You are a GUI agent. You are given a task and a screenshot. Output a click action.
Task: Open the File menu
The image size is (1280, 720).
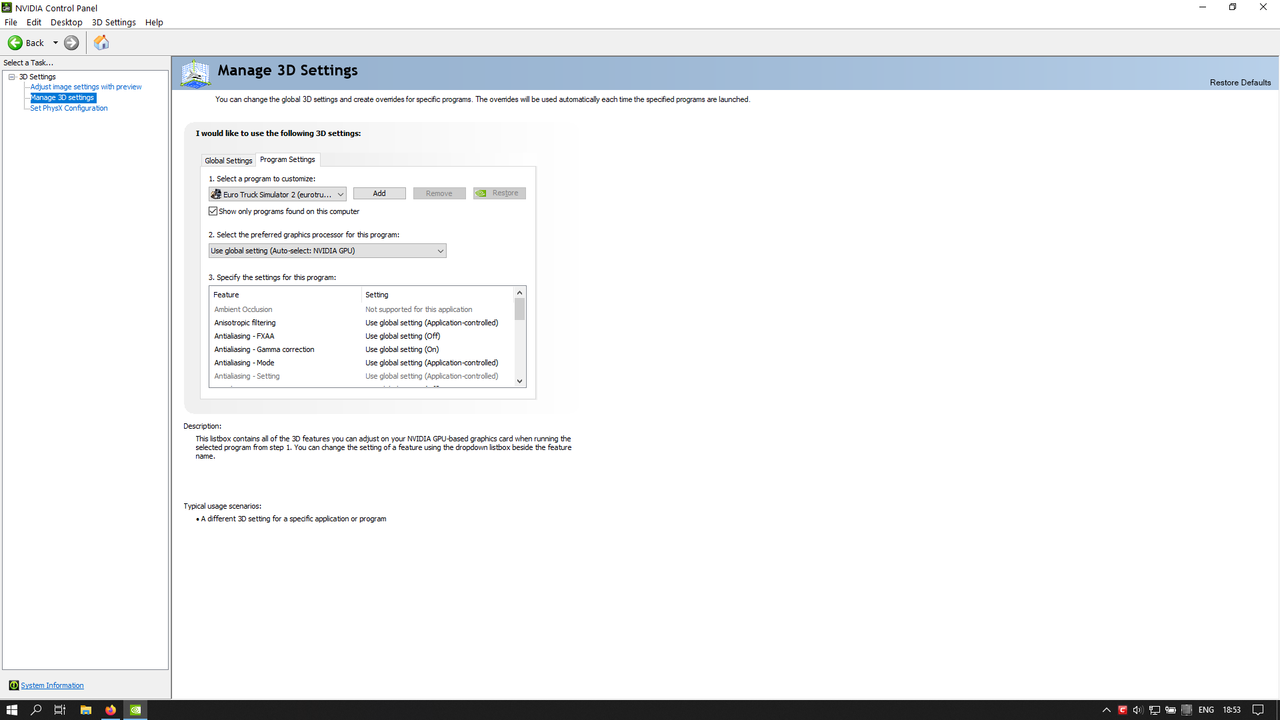11,22
